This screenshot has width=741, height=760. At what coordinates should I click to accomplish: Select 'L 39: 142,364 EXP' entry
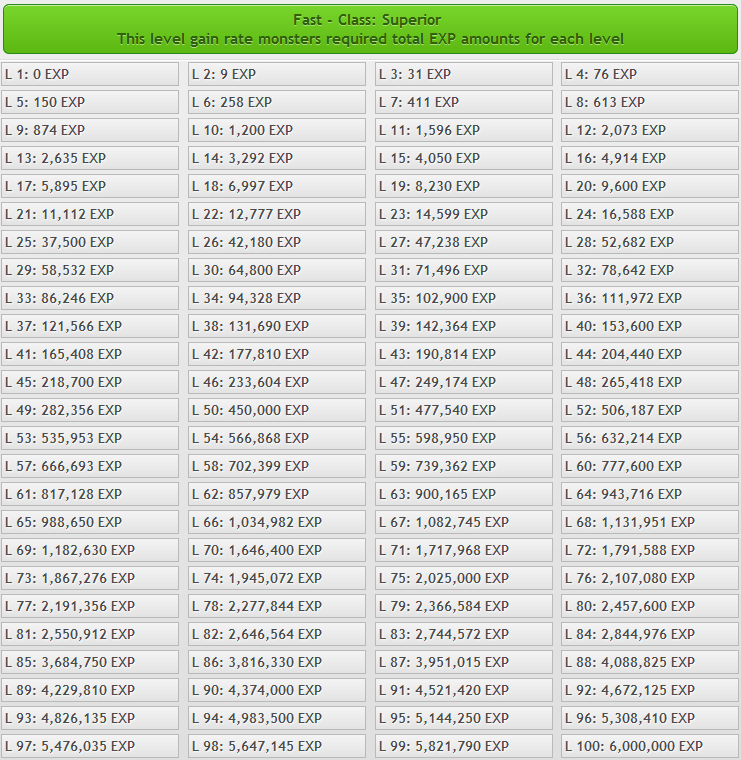pyautogui.click(x=463, y=326)
